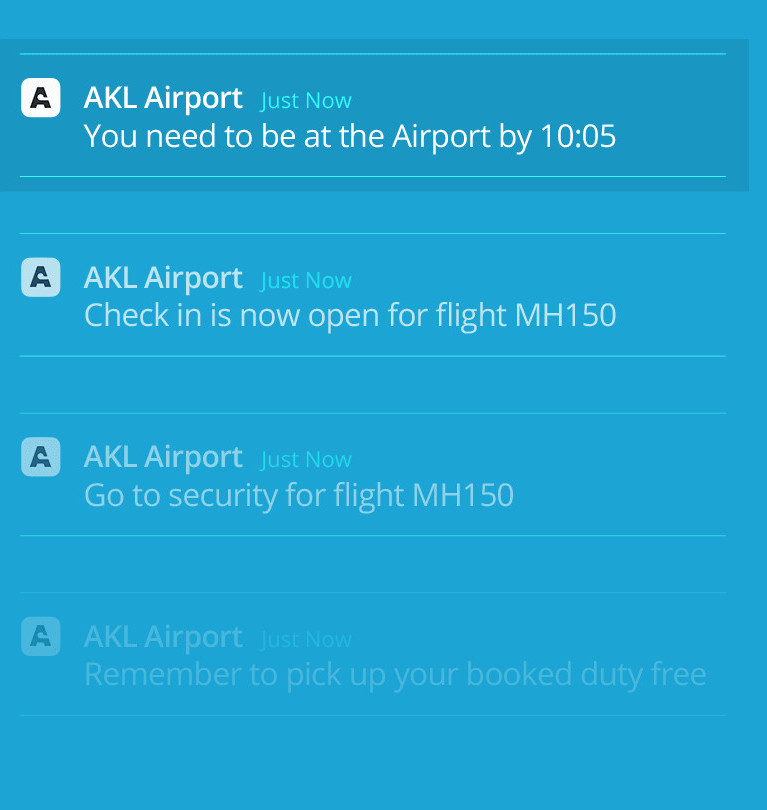Viewport: 767px width, 810px height.
Task: Click the "Just Now" timestamp on the top notification
Action: pos(306,100)
